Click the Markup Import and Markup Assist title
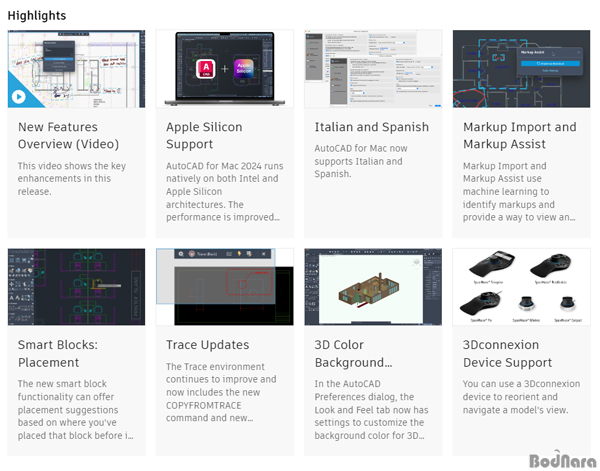Screen dimensions: 600x471 [520, 135]
